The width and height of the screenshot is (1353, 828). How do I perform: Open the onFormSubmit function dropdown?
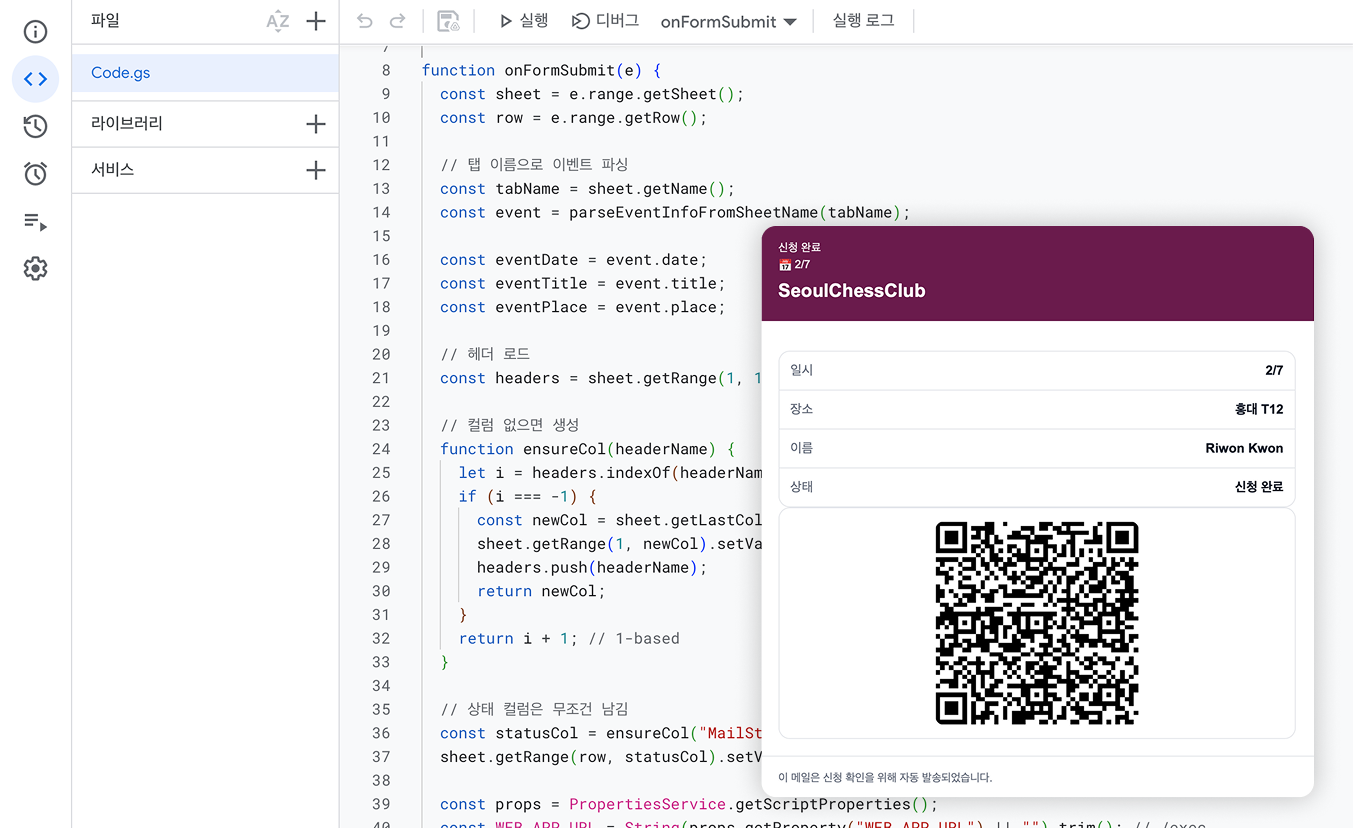click(x=728, y=21)
